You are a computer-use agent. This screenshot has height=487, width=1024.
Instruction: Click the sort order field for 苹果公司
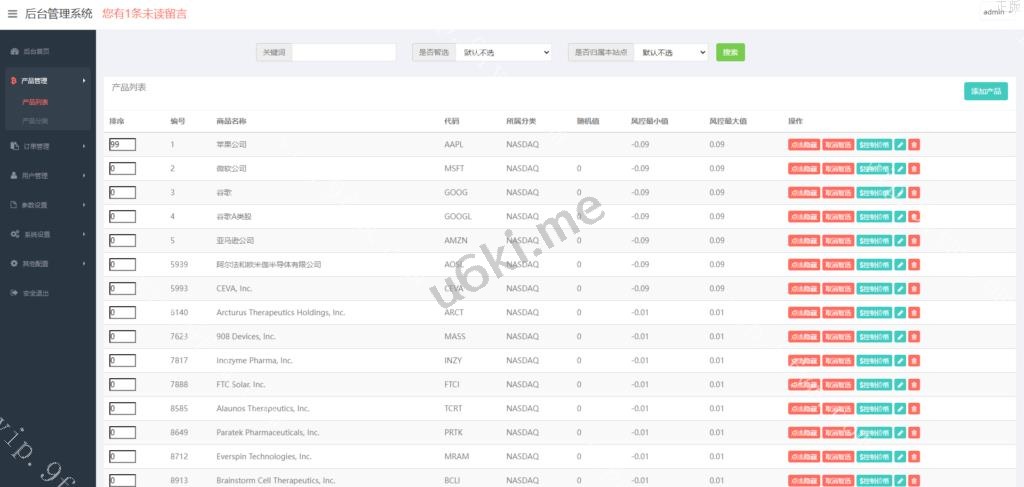point(122,145)
